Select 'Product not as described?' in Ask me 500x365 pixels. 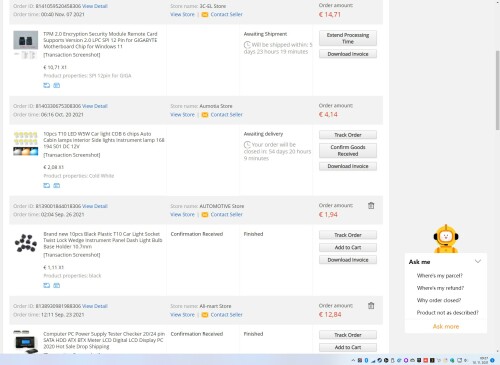coord(447,313)
